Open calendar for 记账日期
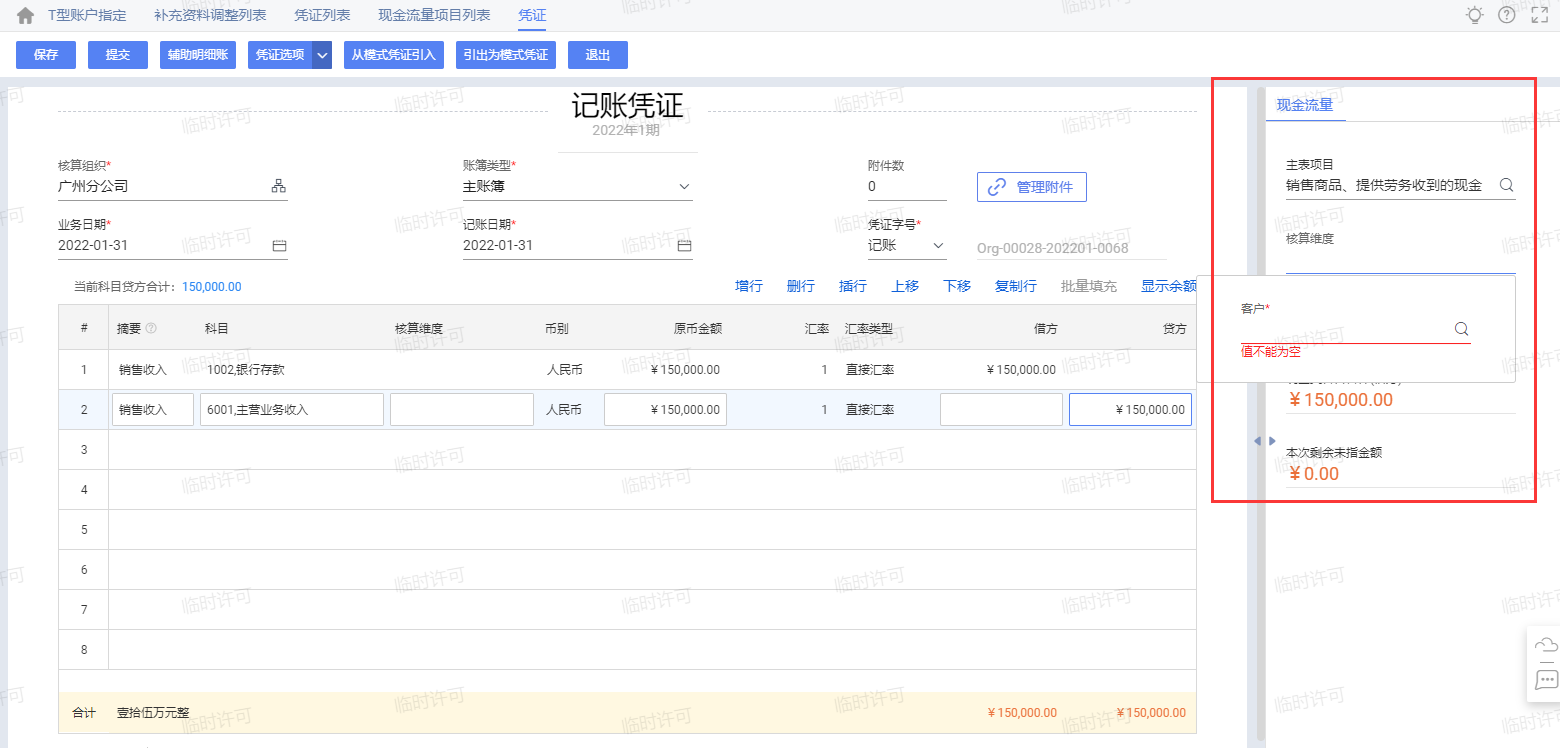This screenshot has height=748, width=1560. 685,245
